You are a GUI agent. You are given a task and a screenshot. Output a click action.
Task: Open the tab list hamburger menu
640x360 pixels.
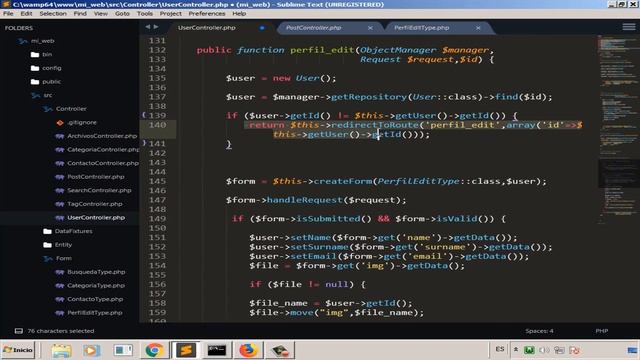pos(629,27)
